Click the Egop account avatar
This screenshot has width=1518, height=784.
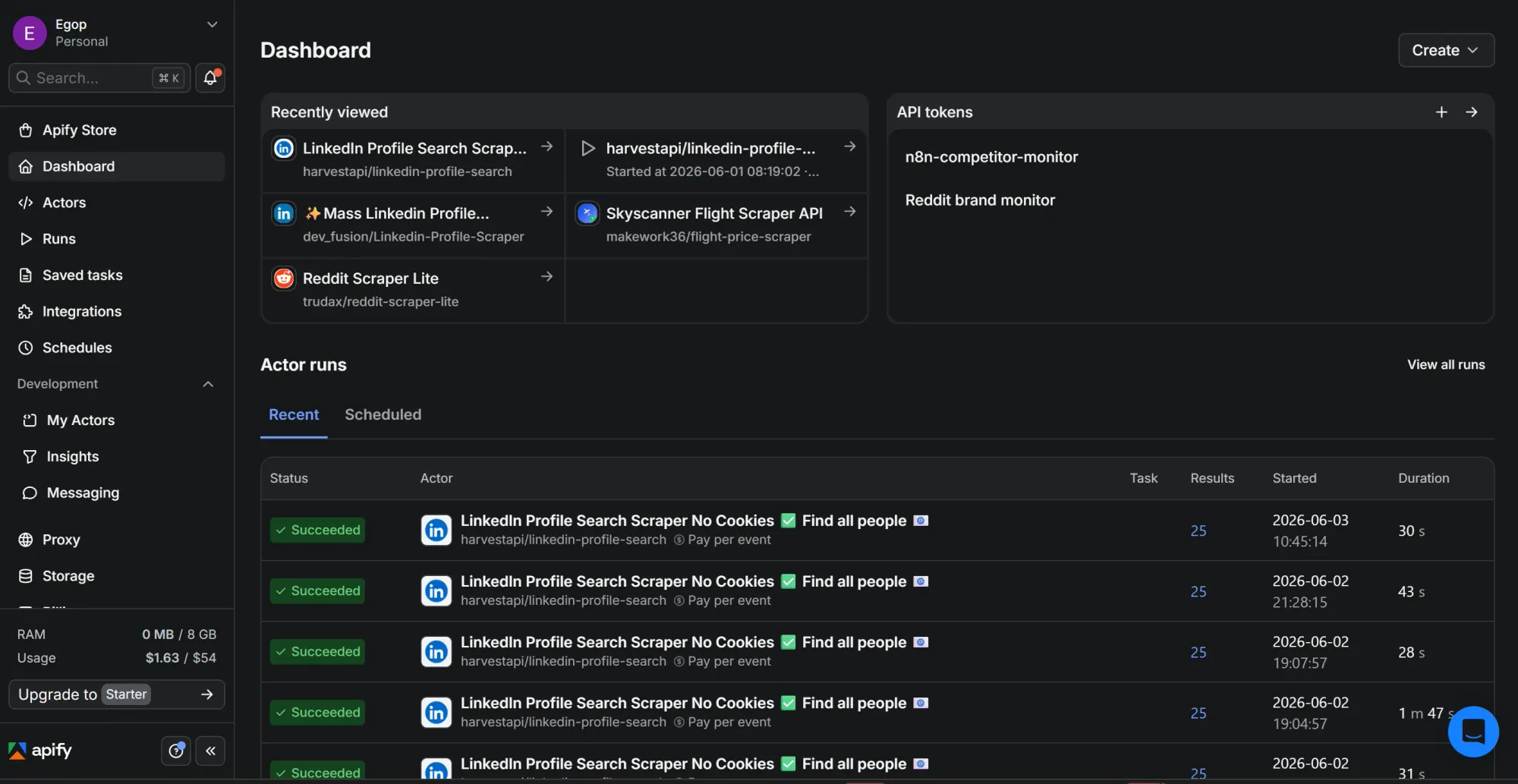(x=30, y=33)
